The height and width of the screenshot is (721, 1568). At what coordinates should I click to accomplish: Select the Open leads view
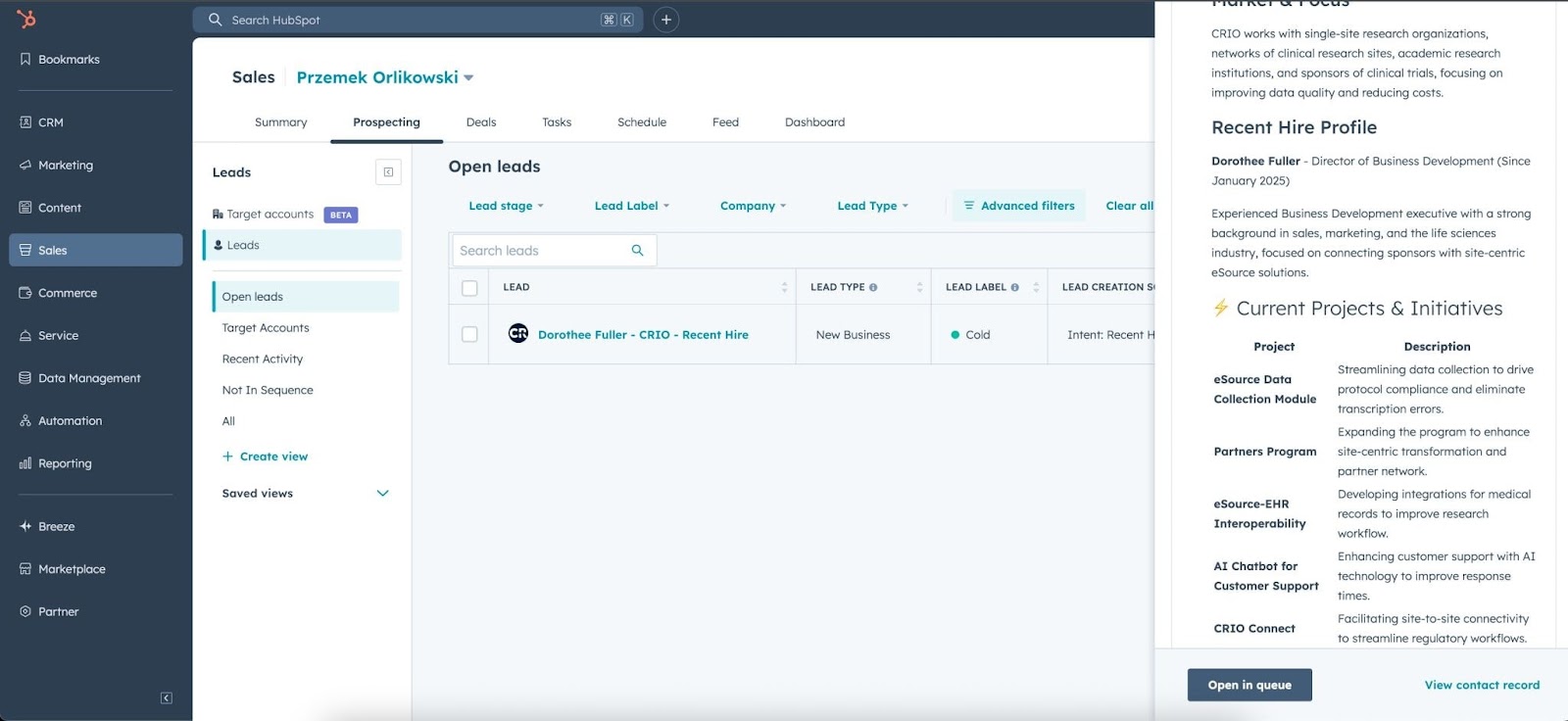pyautogui.click(x=306, y=297)
